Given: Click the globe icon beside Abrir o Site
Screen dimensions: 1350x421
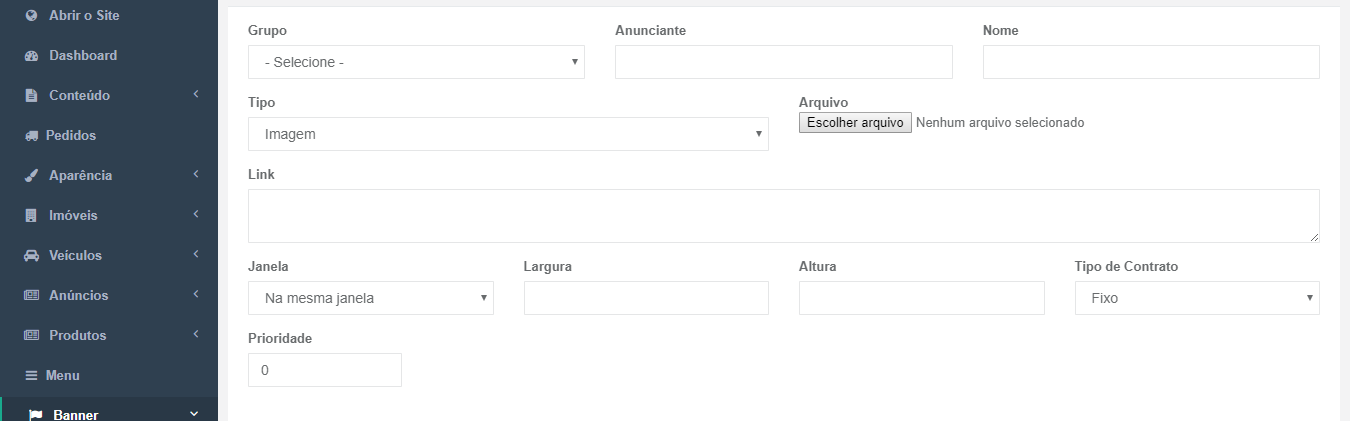Looking at the screenshot, I should pyautogui.click(x=31, y=15).
